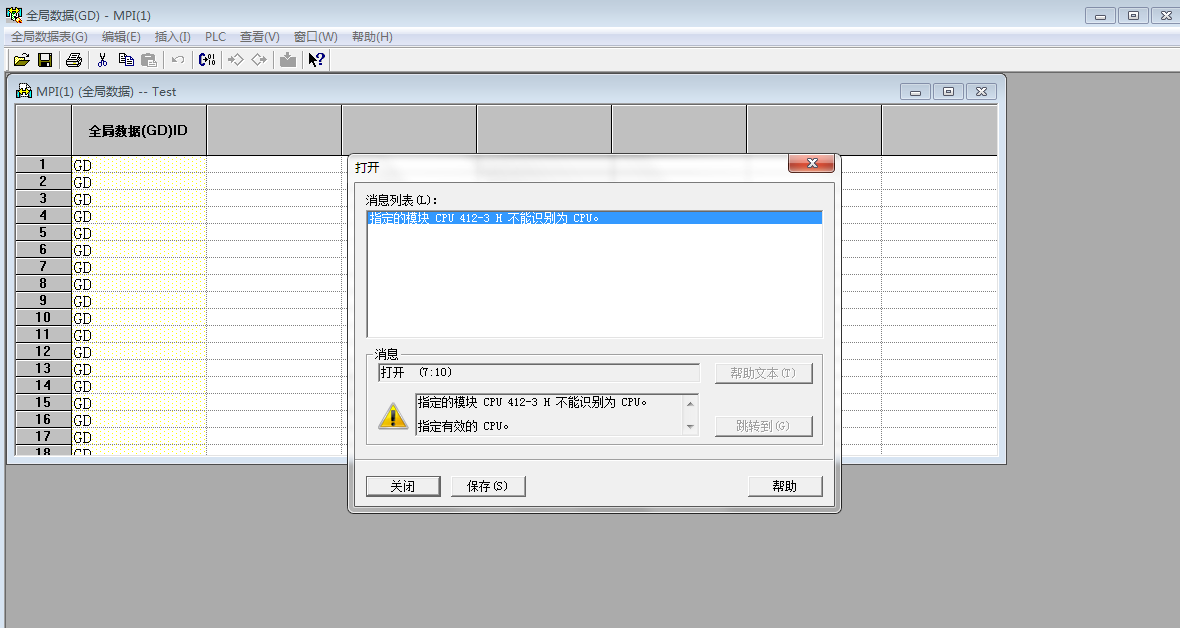The height and width of the screenshot is (628, 1180).
Task: Click the arrow-out-of-diamond toolbar icon
Action: tap(259, 59)
